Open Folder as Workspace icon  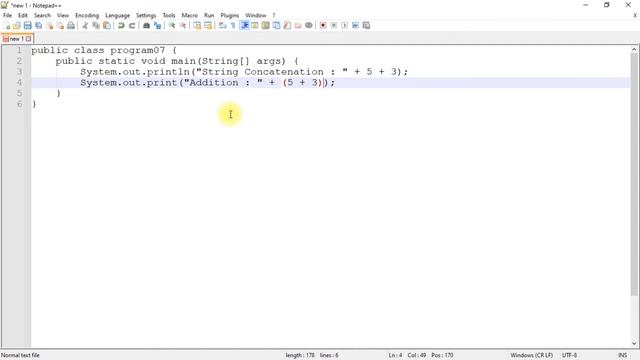[x=298, y=26]
